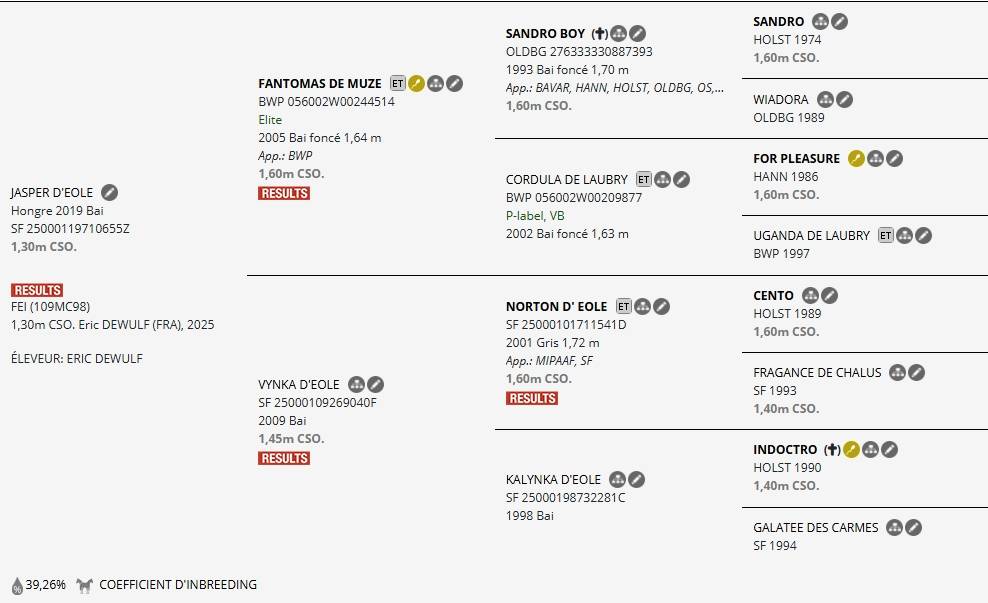The height and width of the screenshot is (603, 988).
Task: Open the pedigree icon next to UGANDA DE LAUBRY
Action: 905,236
